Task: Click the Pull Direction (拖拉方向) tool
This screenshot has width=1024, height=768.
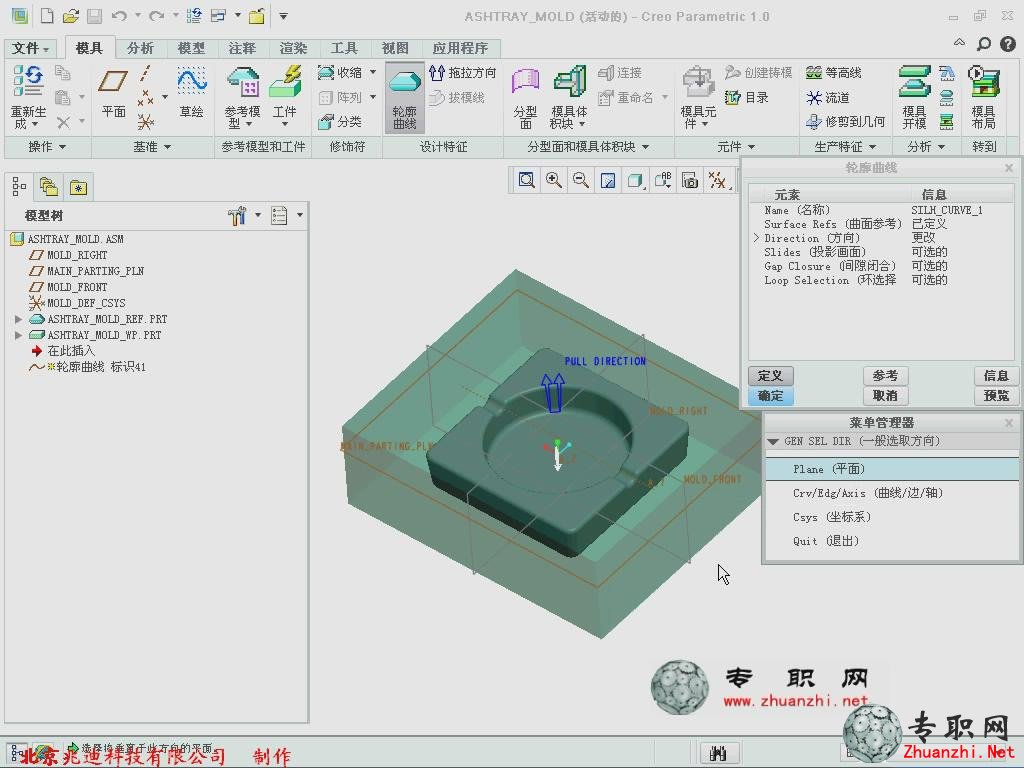Action: (x=463, y=72)
